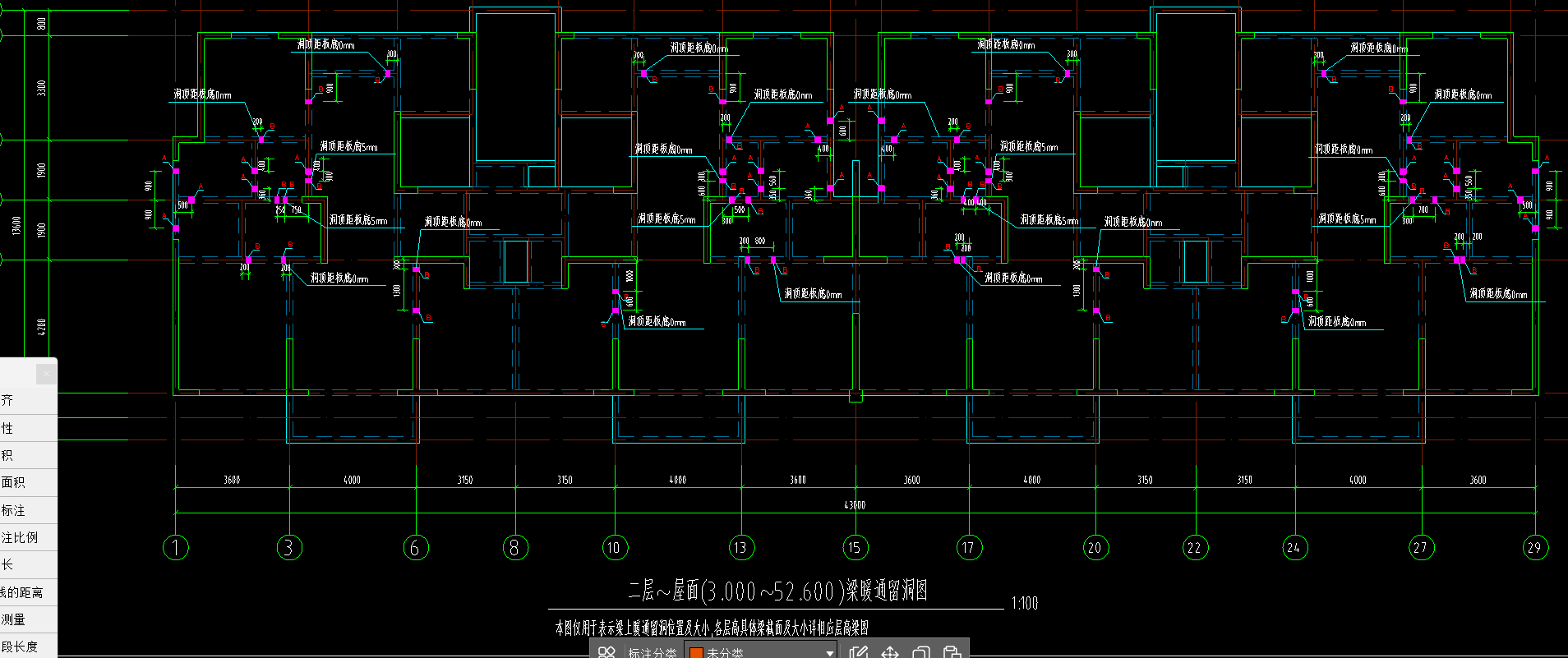
Task: Select the overall 43000 dimension text
Action: point(855,505)
